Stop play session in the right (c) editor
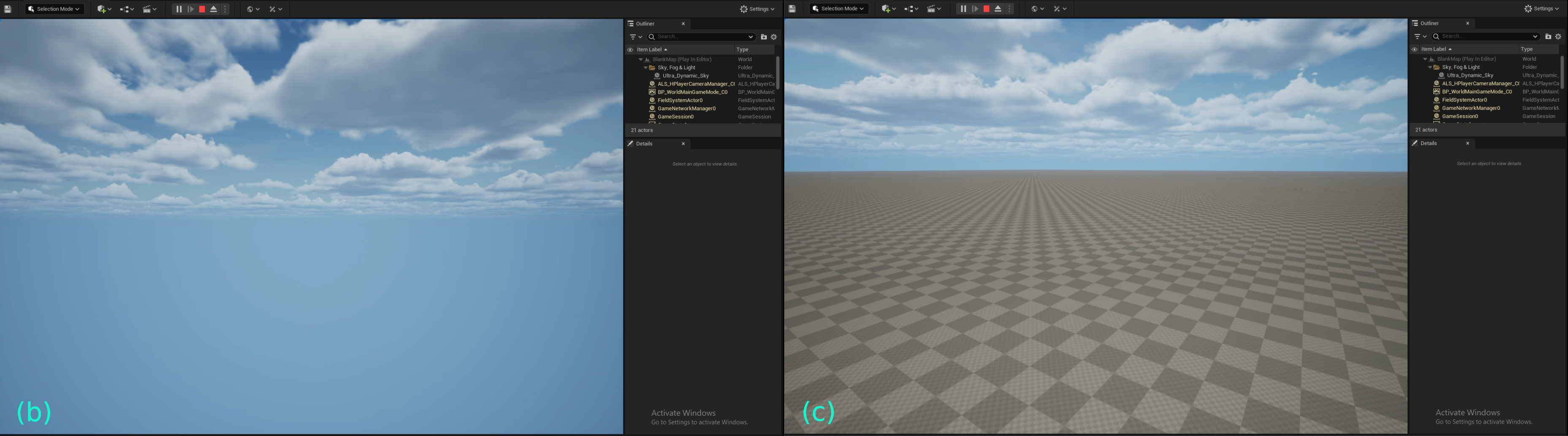This screenshot has width=1568, height=436. pos(986,8)
